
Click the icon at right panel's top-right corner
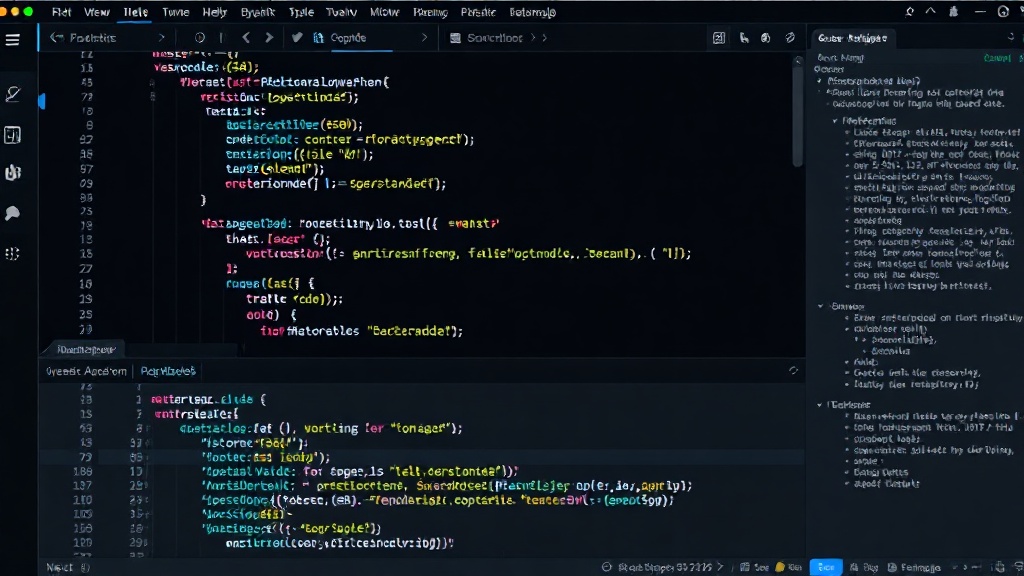click(x=1012, y=37)
